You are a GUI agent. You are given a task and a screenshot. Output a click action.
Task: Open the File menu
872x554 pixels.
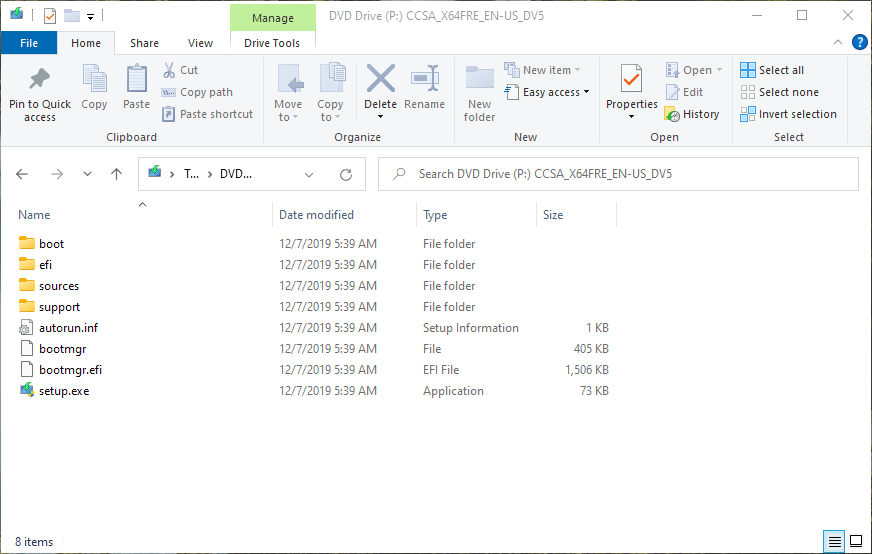coord(29,43)
